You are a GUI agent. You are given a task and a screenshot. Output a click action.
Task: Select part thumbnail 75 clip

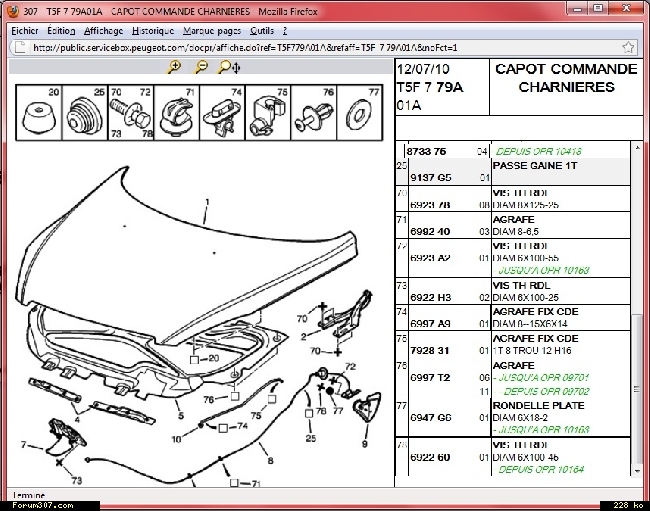(x=268, y=113)
